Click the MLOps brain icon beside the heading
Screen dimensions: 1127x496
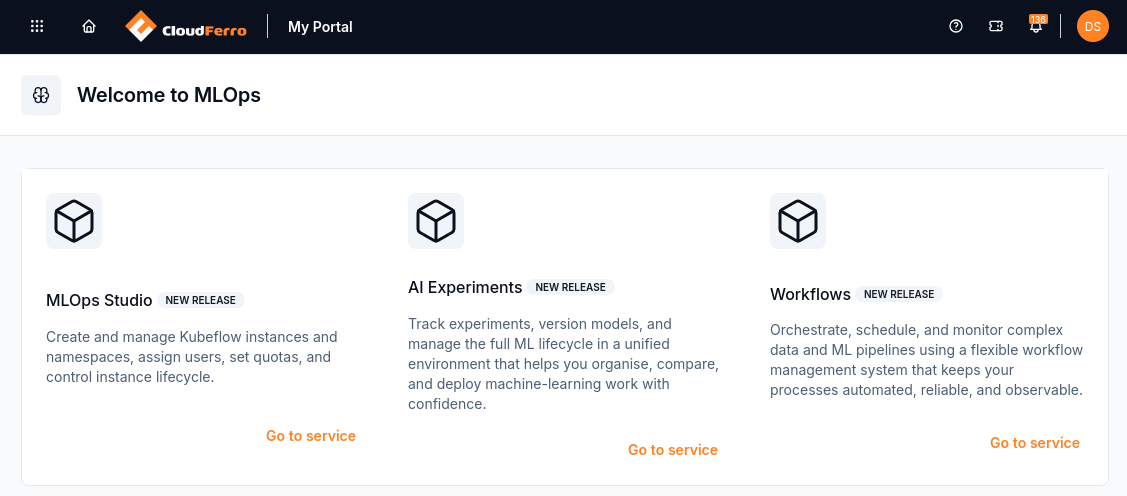[x=41, y=95]
